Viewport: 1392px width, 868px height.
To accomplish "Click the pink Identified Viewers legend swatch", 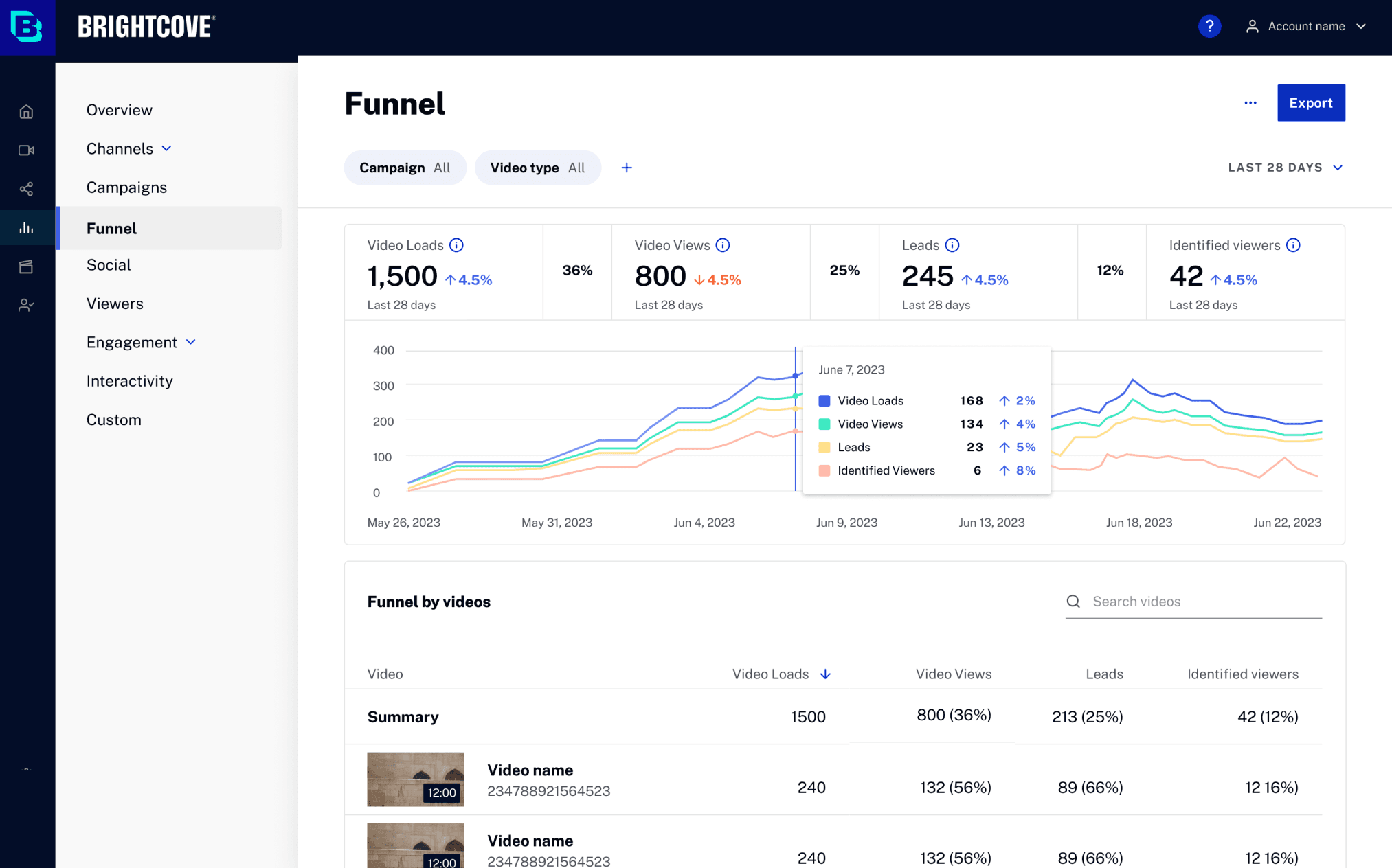I will pos(824,470).
